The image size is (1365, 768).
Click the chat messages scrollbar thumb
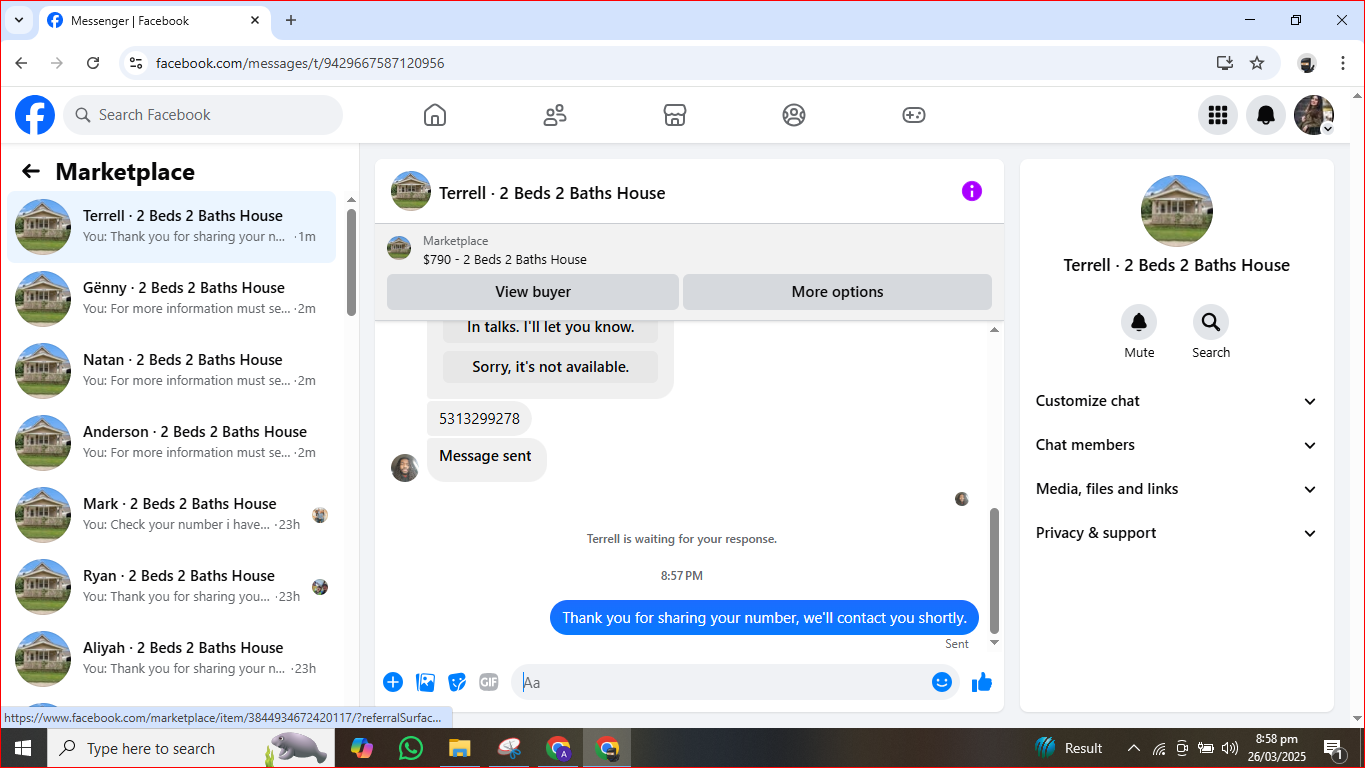pyautogui.click(x=994, y=570)
